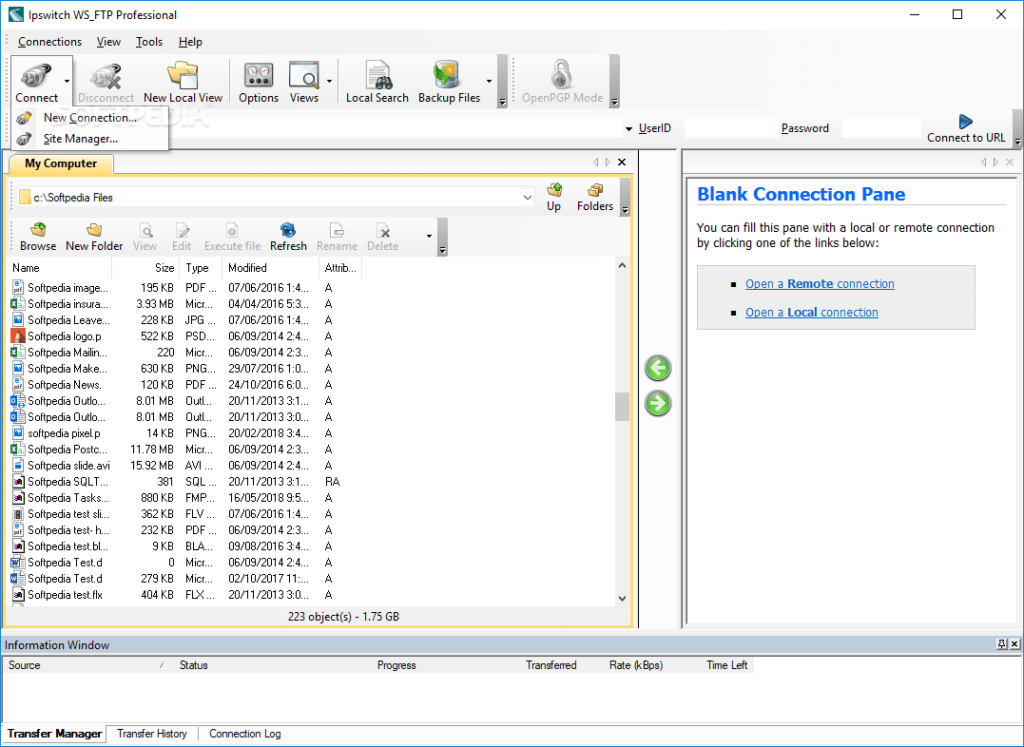Image resolution: width=1024 pixels, height=747 pixels.
Task: Create a New Folder in local pane
Action: click(94, 236)
